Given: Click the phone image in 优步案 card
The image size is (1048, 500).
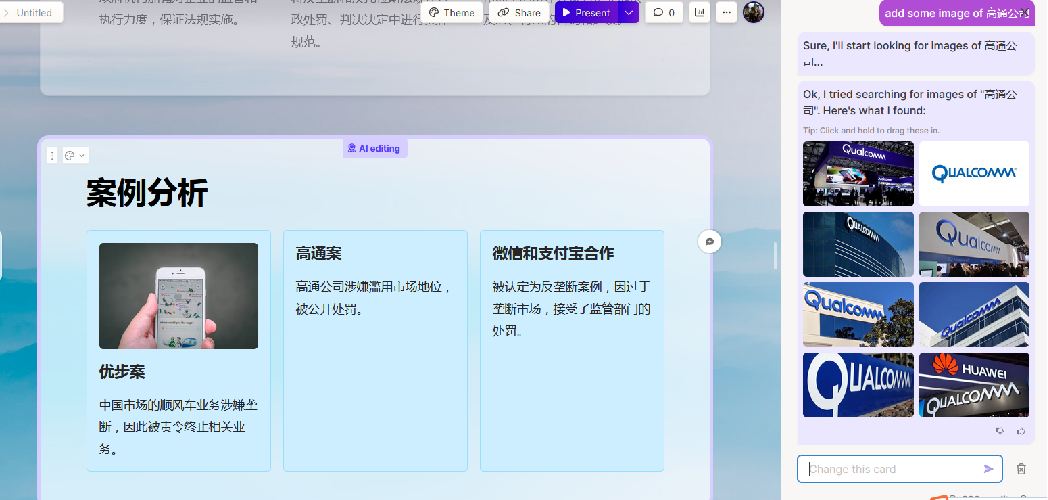Looking at the screenshot, I should coord(178,296).
